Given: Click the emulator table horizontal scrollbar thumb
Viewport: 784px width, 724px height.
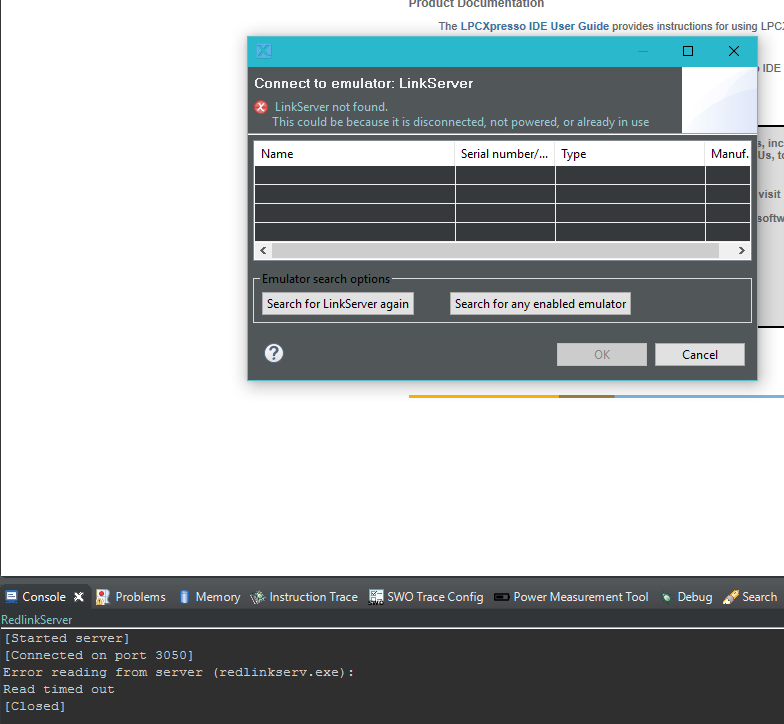Looking at the screenshot, I should click(495, 250).
